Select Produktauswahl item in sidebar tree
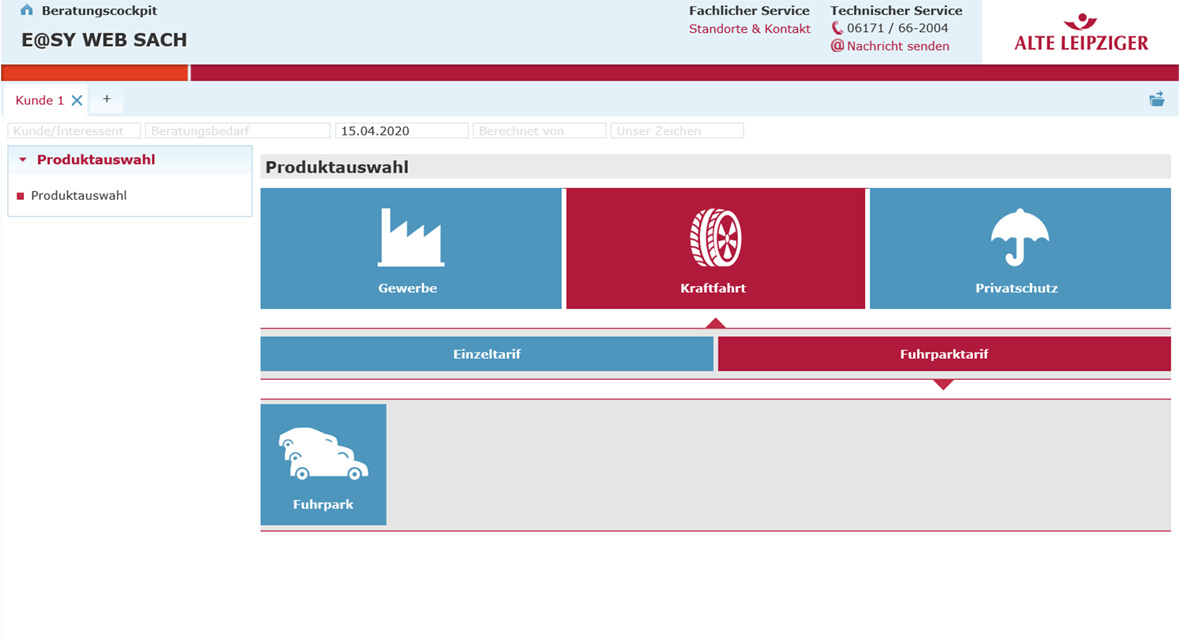 [x=79, y=196]
